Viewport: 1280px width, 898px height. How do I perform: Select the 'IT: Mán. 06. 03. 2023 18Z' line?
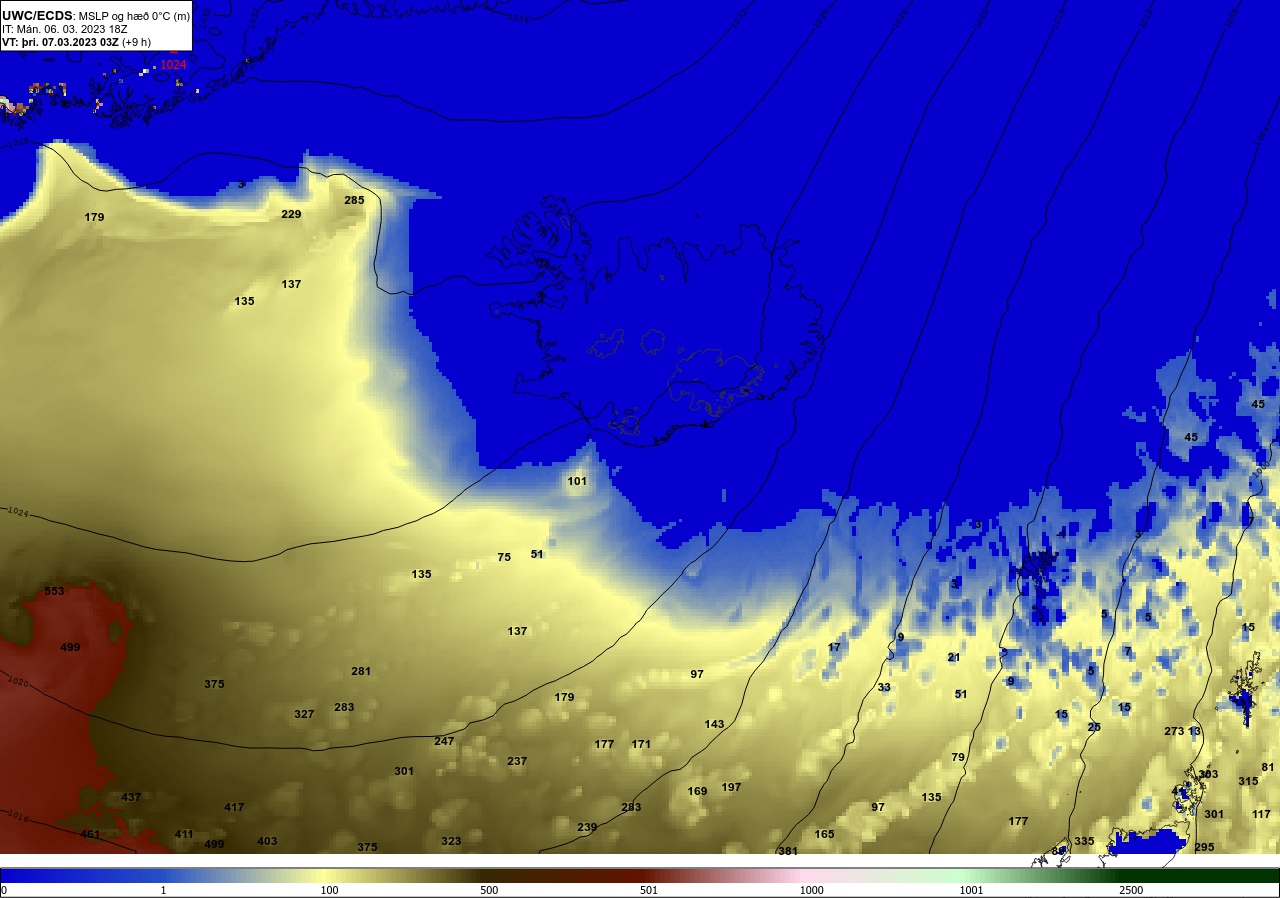(x=65, y=29)
